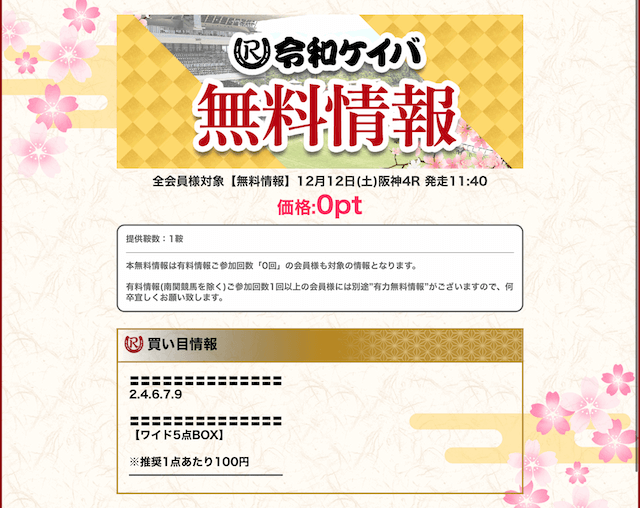Click the 価格:0pt price label
Image resolution: width=640 pixels, height=508 pixels.
coord(320,206)
